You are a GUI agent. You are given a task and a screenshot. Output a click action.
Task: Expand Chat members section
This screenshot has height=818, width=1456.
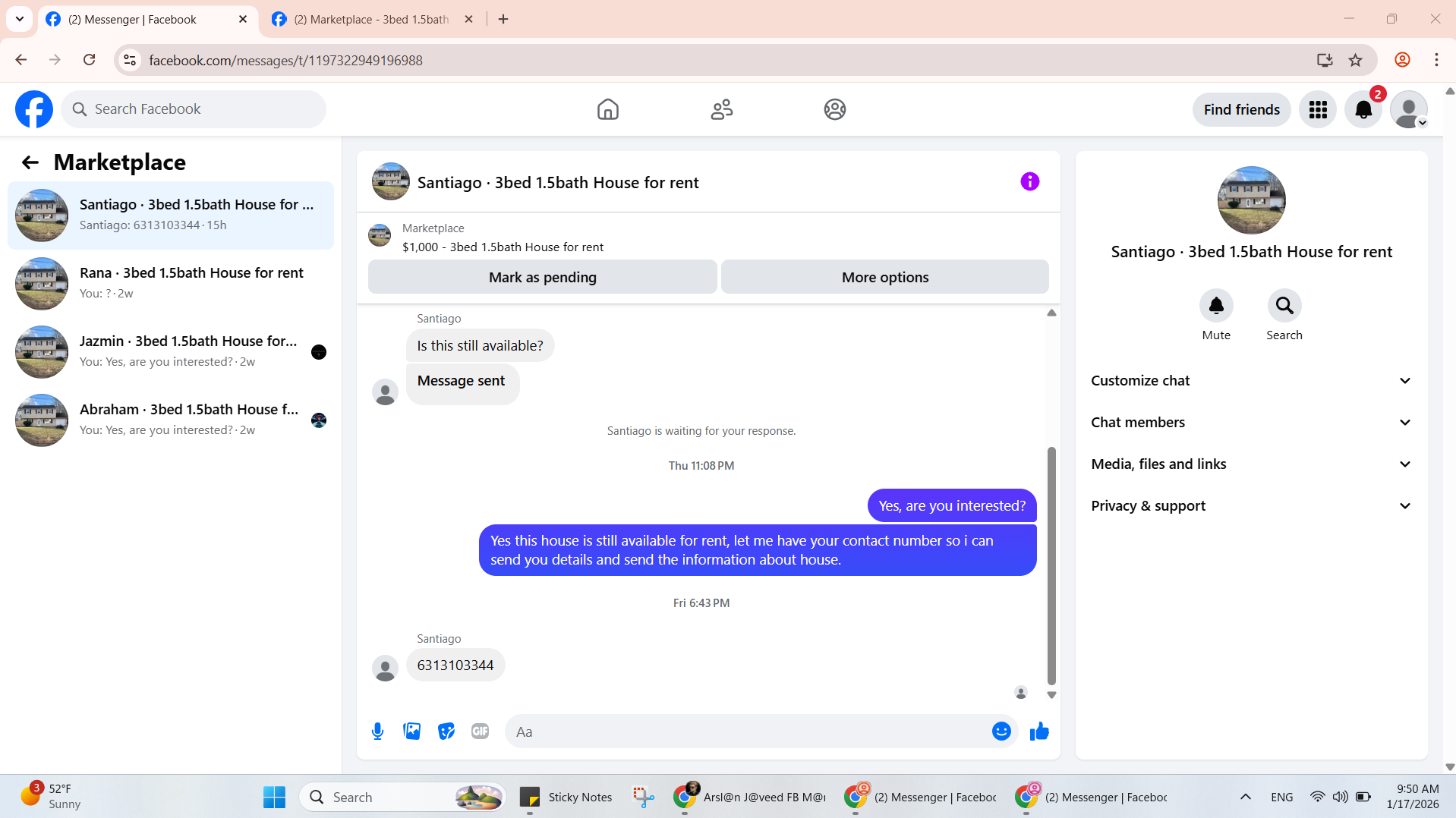[1251, 423]
